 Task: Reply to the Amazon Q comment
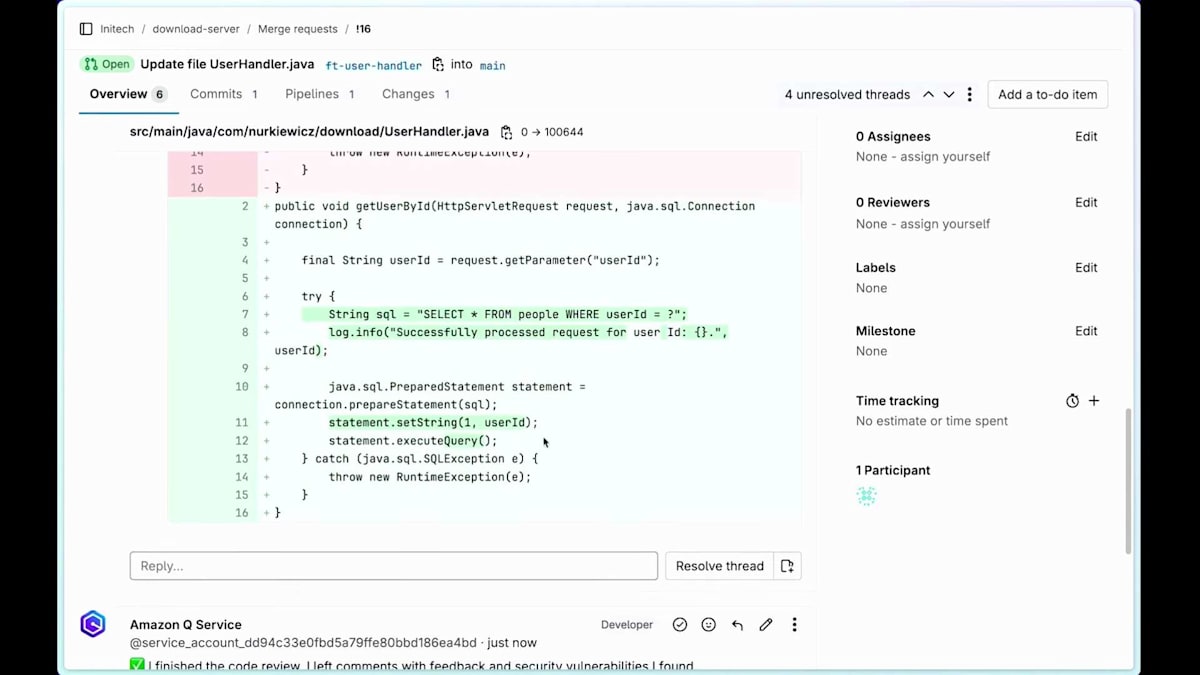tap(737, 625)
